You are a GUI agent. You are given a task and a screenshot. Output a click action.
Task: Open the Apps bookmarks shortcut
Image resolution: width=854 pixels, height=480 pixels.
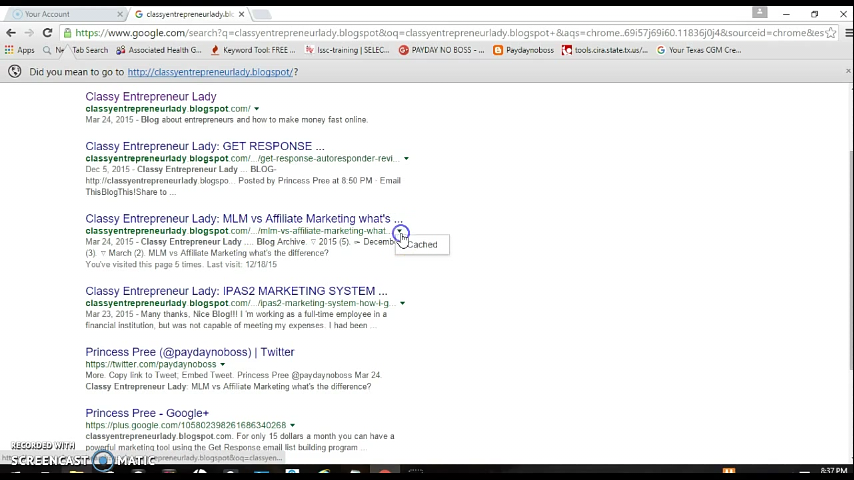[x=20, y=50]
